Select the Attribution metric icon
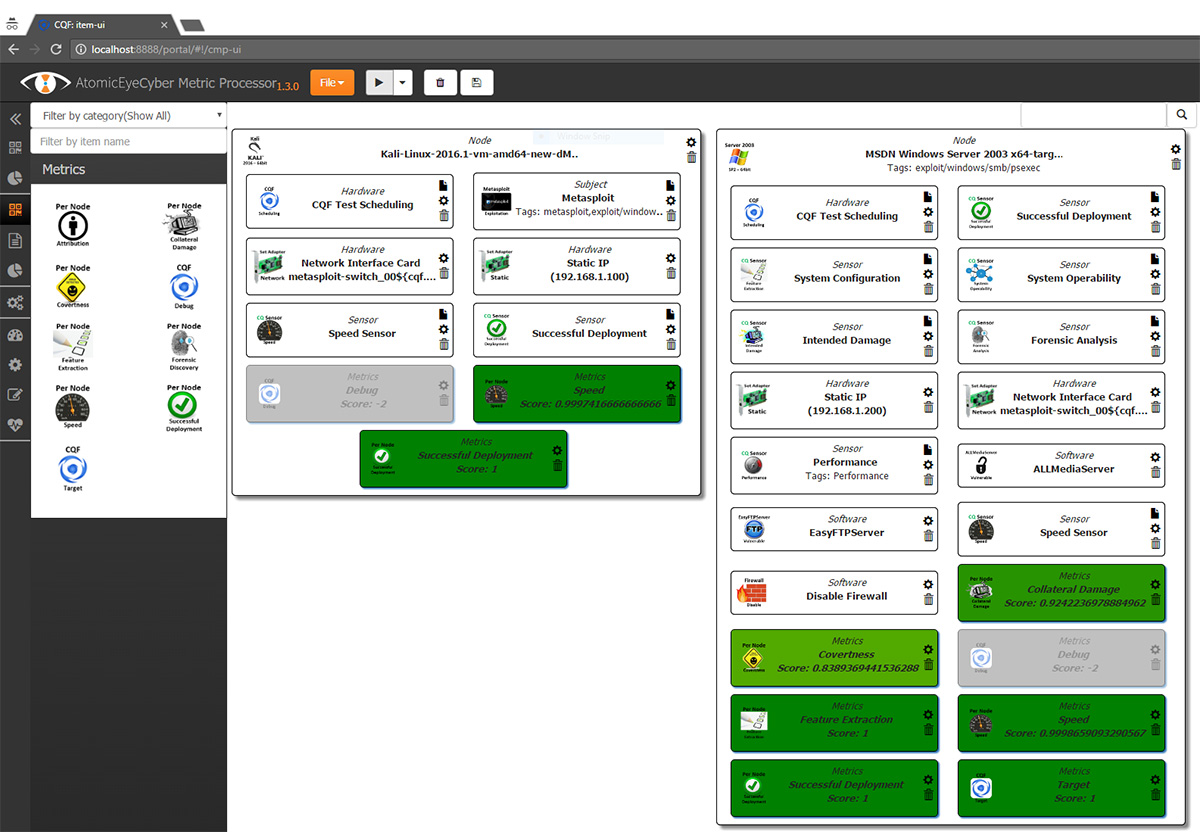 point(73,226)
